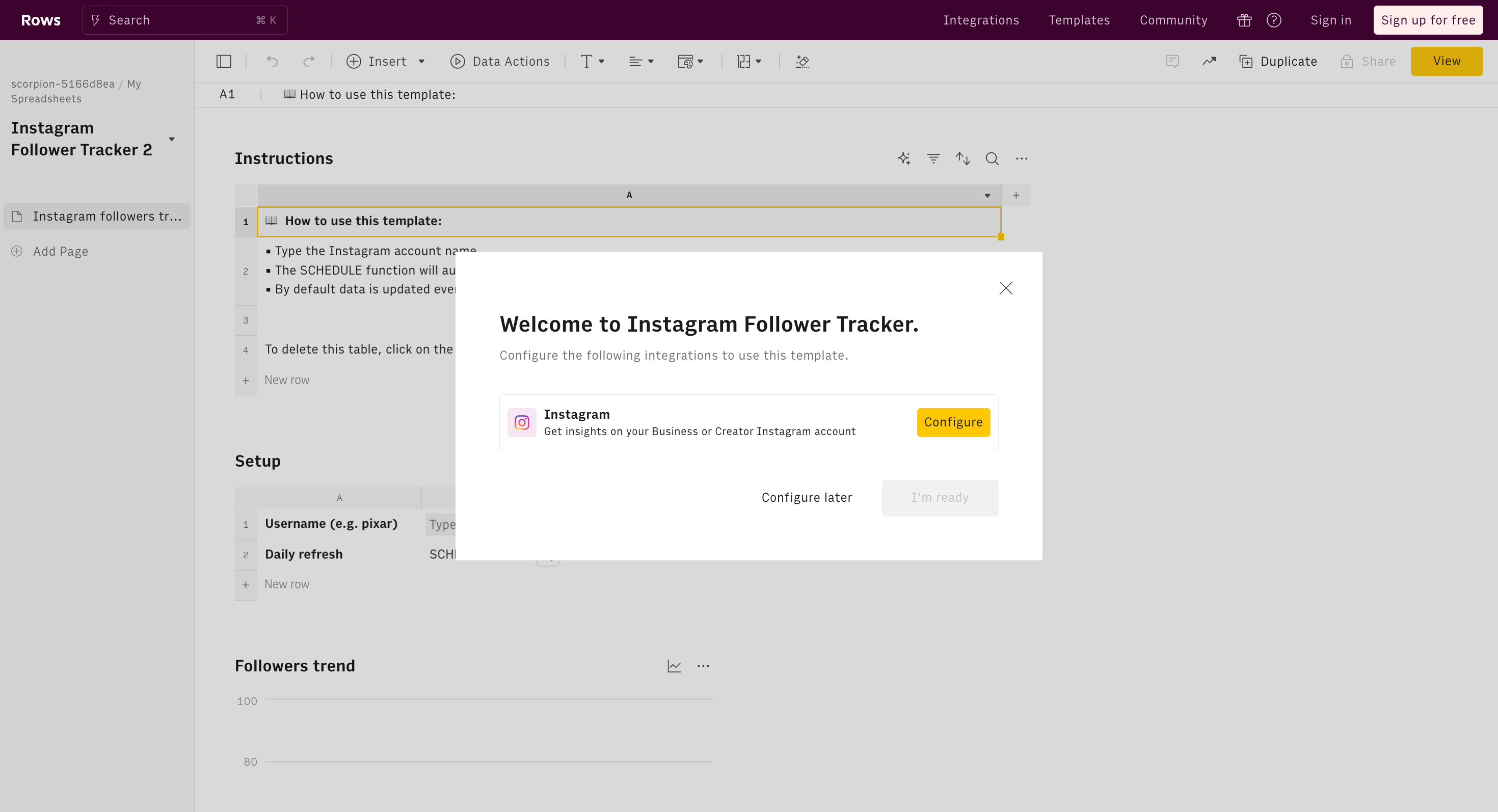Expand the column A header dropdown arrow
The image size is (1498, 812).
987,195
